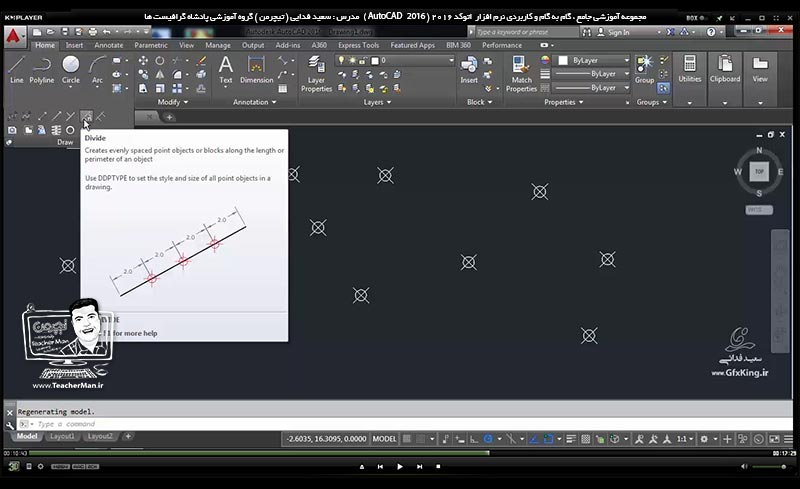
Task: Toggle transparency display in status bar
Action: pos(586,439)
